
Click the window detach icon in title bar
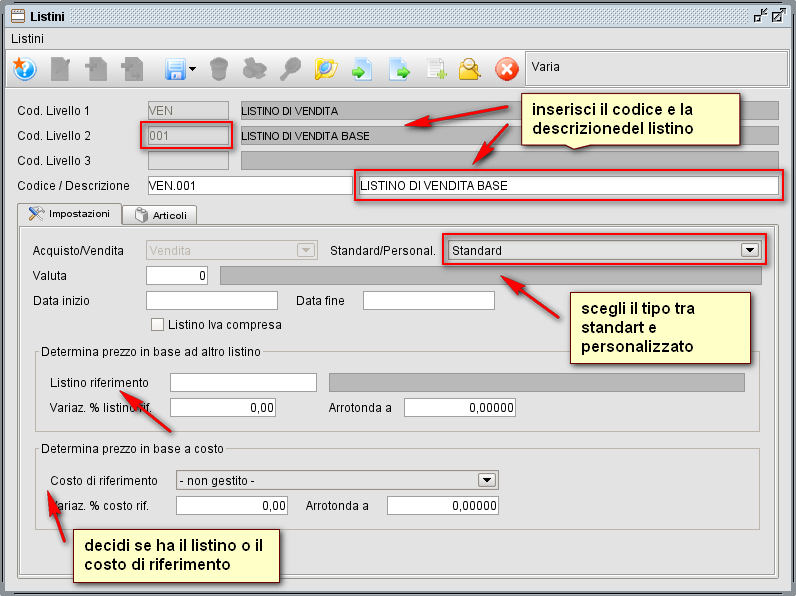[x=760, y=16]
